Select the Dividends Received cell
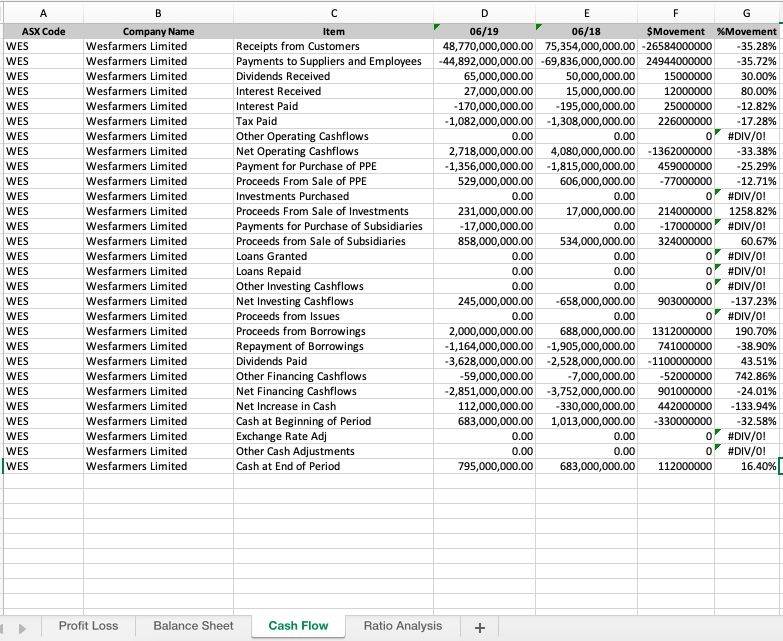 (334, 76)
